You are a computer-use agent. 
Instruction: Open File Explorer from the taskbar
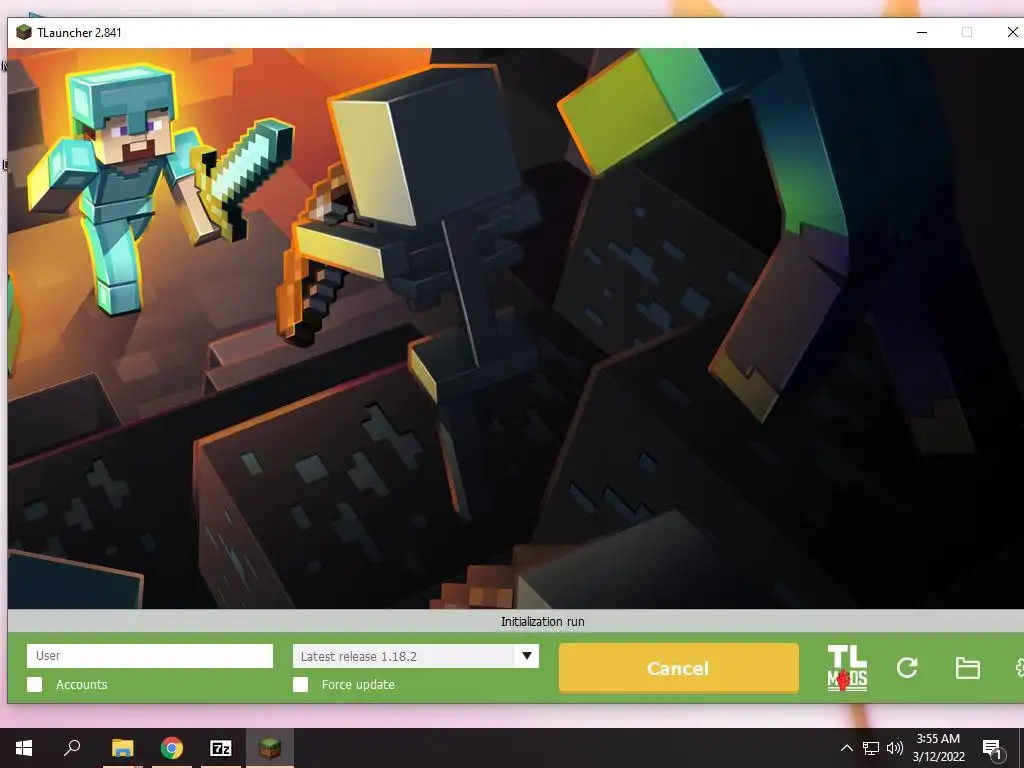[x=122, y=748]
